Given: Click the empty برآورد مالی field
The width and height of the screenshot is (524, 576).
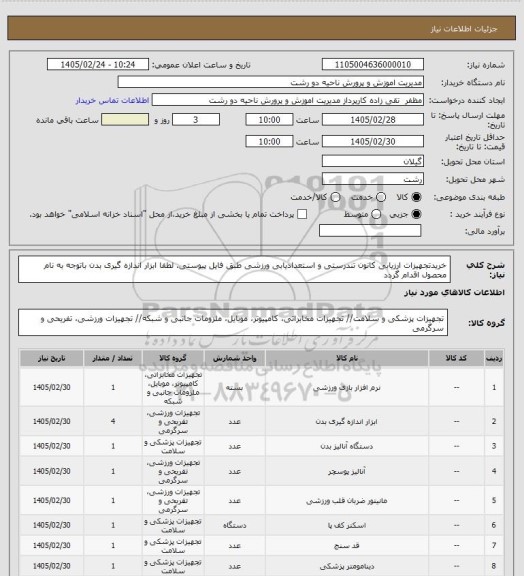Looking at the screenshot, I should pyautogui.click(x=370, y=231).
